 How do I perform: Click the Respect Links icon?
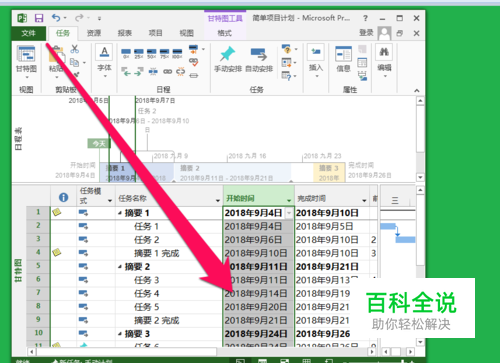(193, 62)
